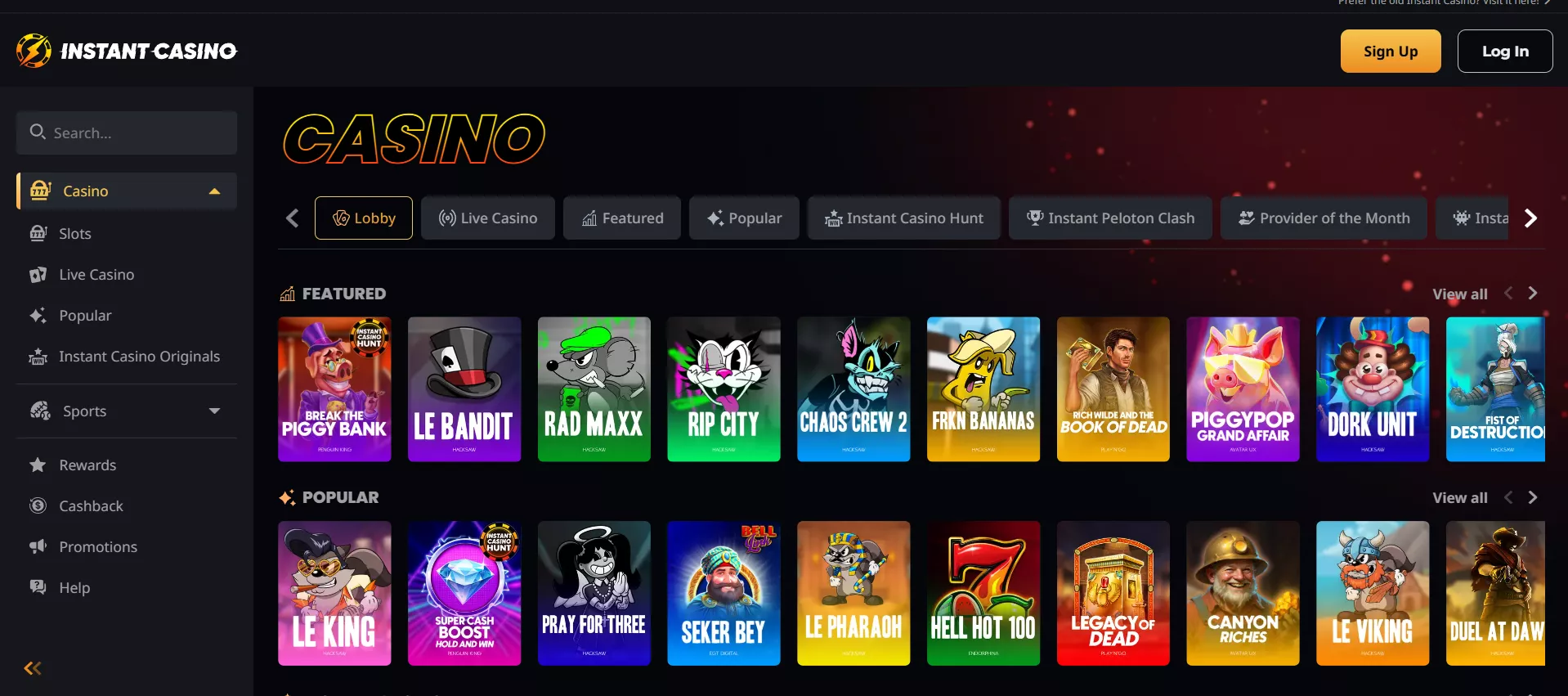This screenshot has height=696, width=1568.
Task: Switch to the Live Casino tab
Action: pos(488,218)
